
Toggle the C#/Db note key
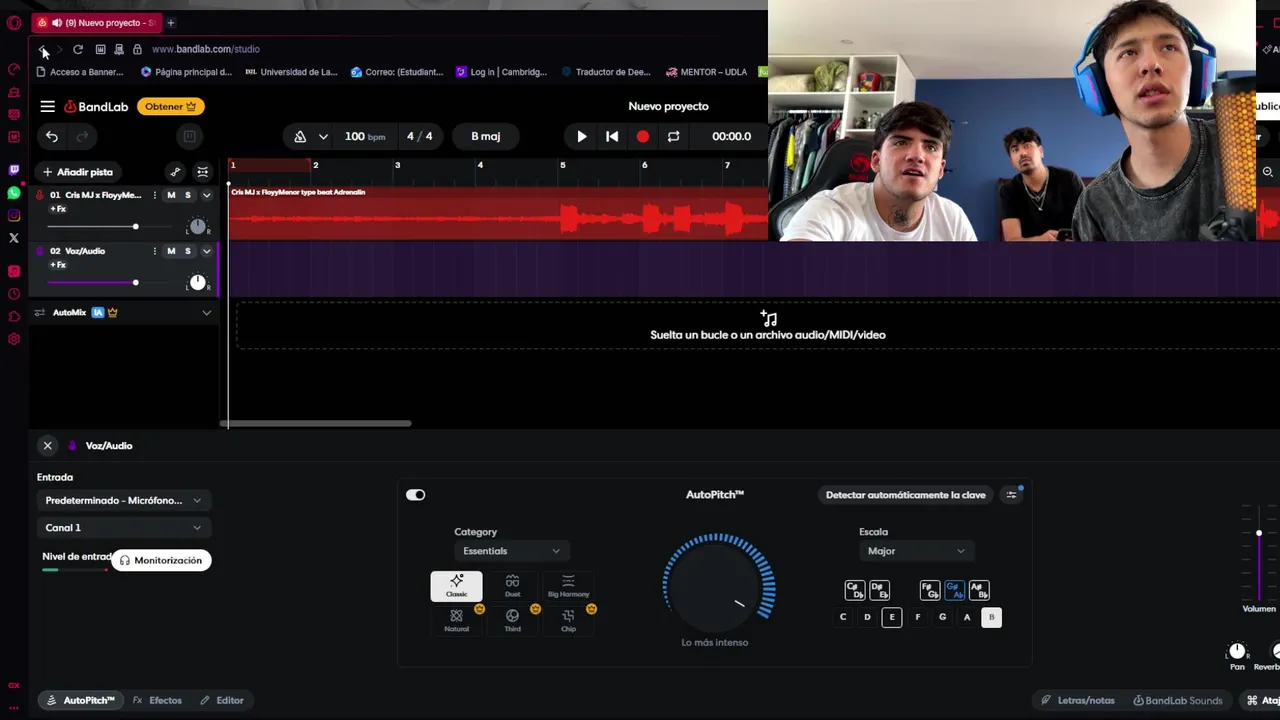point(854,590)
